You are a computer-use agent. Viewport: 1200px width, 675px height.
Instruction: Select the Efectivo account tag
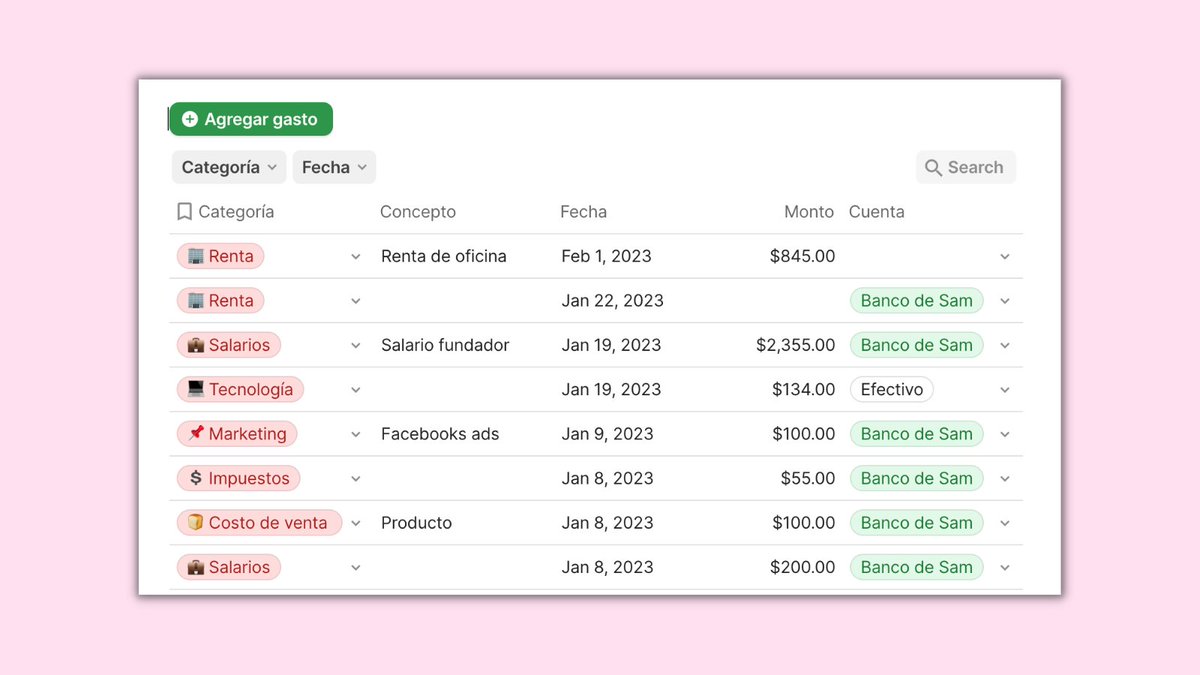[891, 389]
